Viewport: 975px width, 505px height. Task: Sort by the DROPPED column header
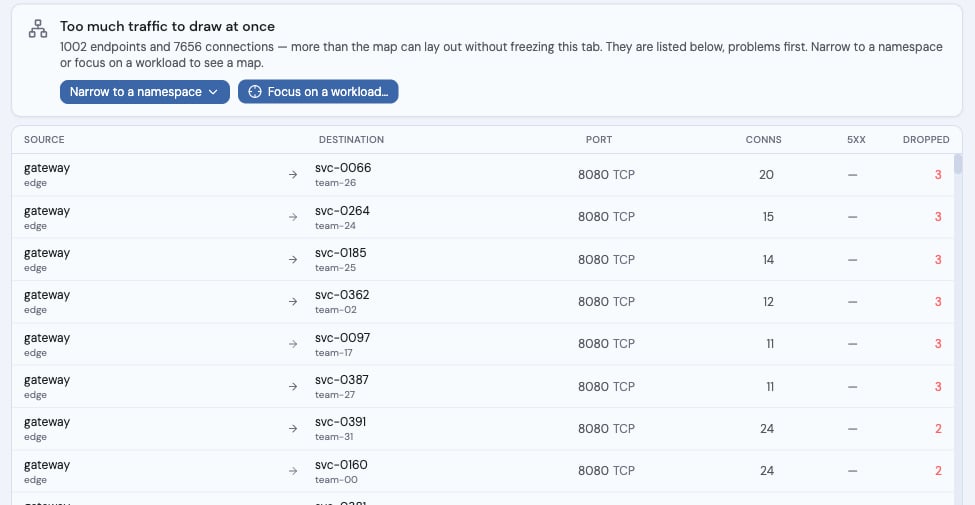[x=926, y=140]
